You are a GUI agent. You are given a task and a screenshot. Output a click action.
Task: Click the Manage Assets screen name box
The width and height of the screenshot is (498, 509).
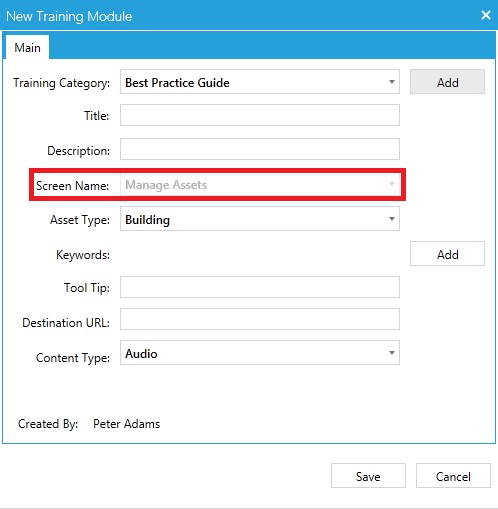260,184
